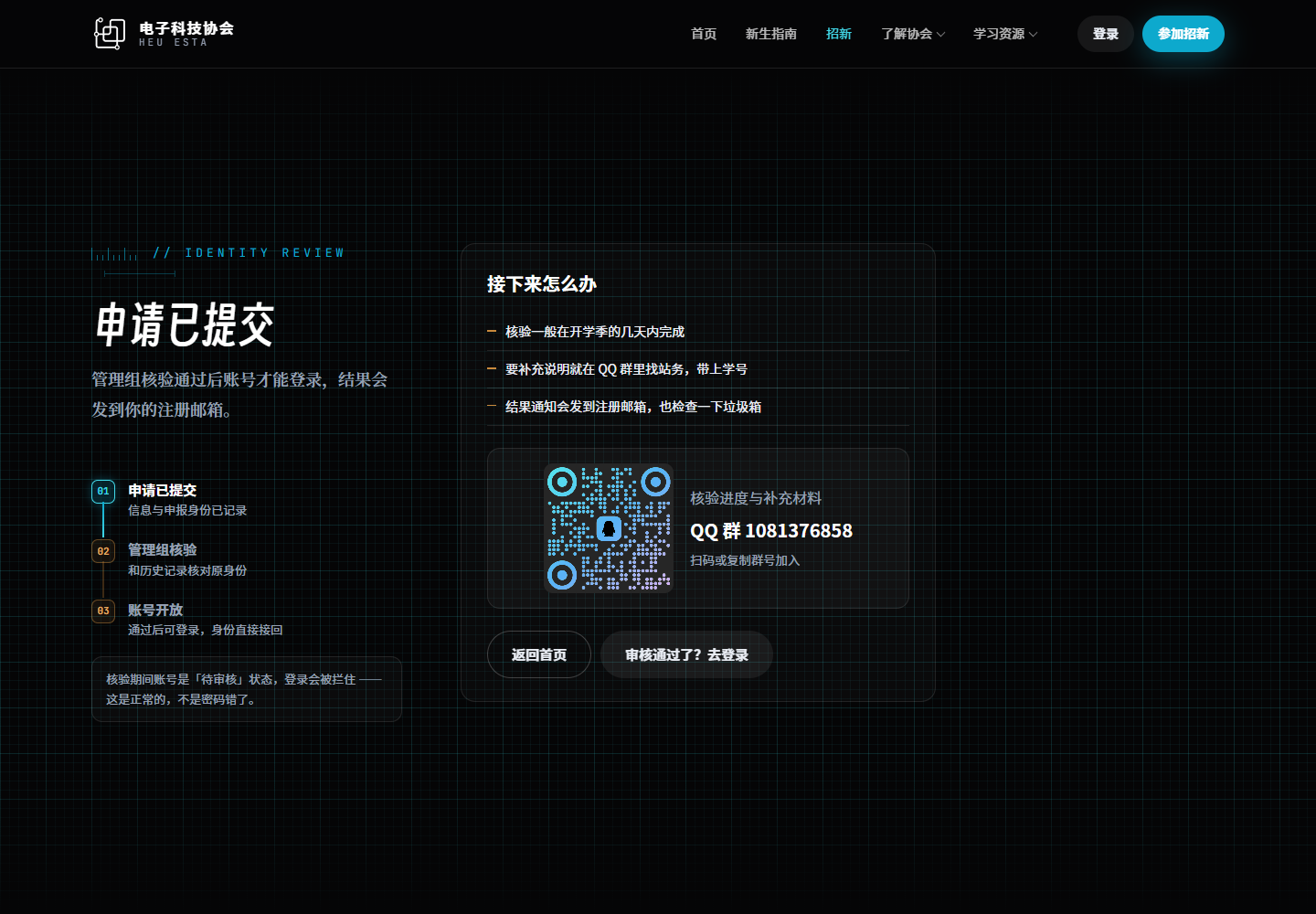Click the 登录 button in the header
The width and height of the screenshot is (1316, 914).
pos(1106,34)
